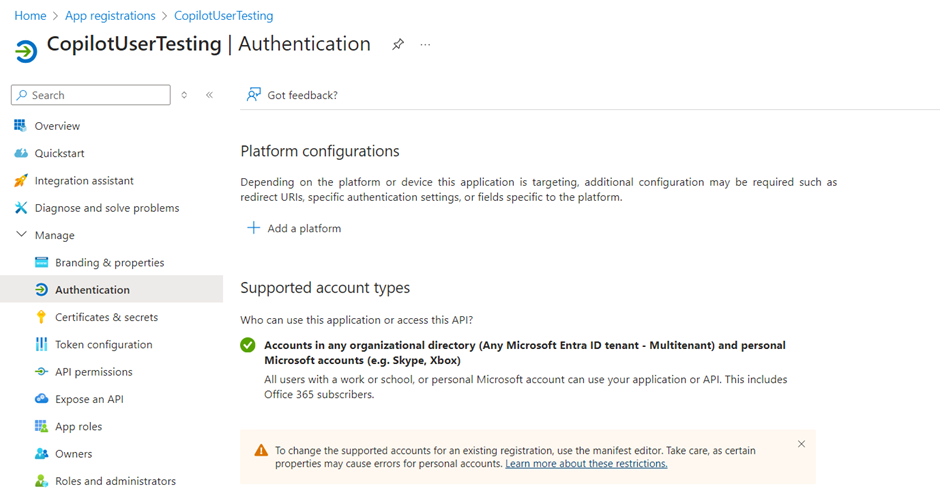This screenshot has height=491, width=940.
Task: Open Expose an API menu item
Action: [x=89, y=399]
